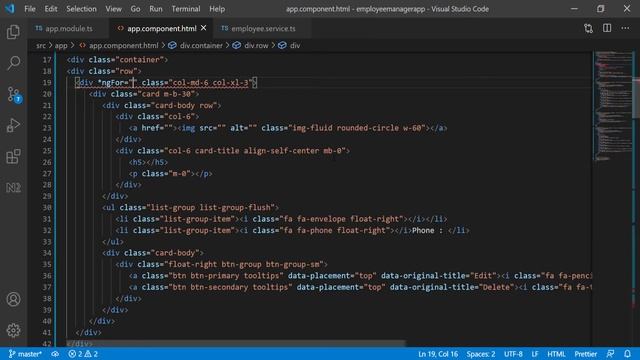Close the app.component.html tab
The image size is (640, 360).
pos(203,28)
